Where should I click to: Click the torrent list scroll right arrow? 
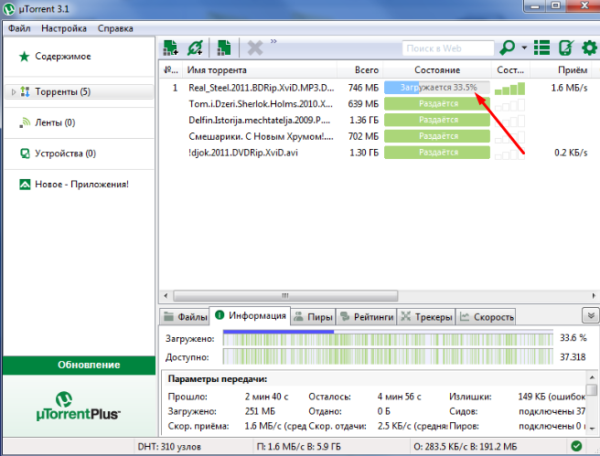pos(593,296)
